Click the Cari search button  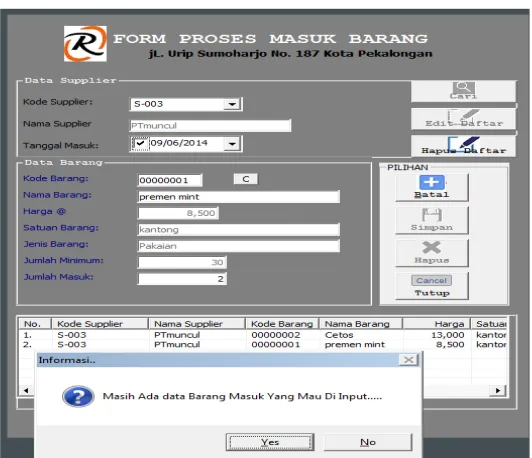click(x=463, y=91)
